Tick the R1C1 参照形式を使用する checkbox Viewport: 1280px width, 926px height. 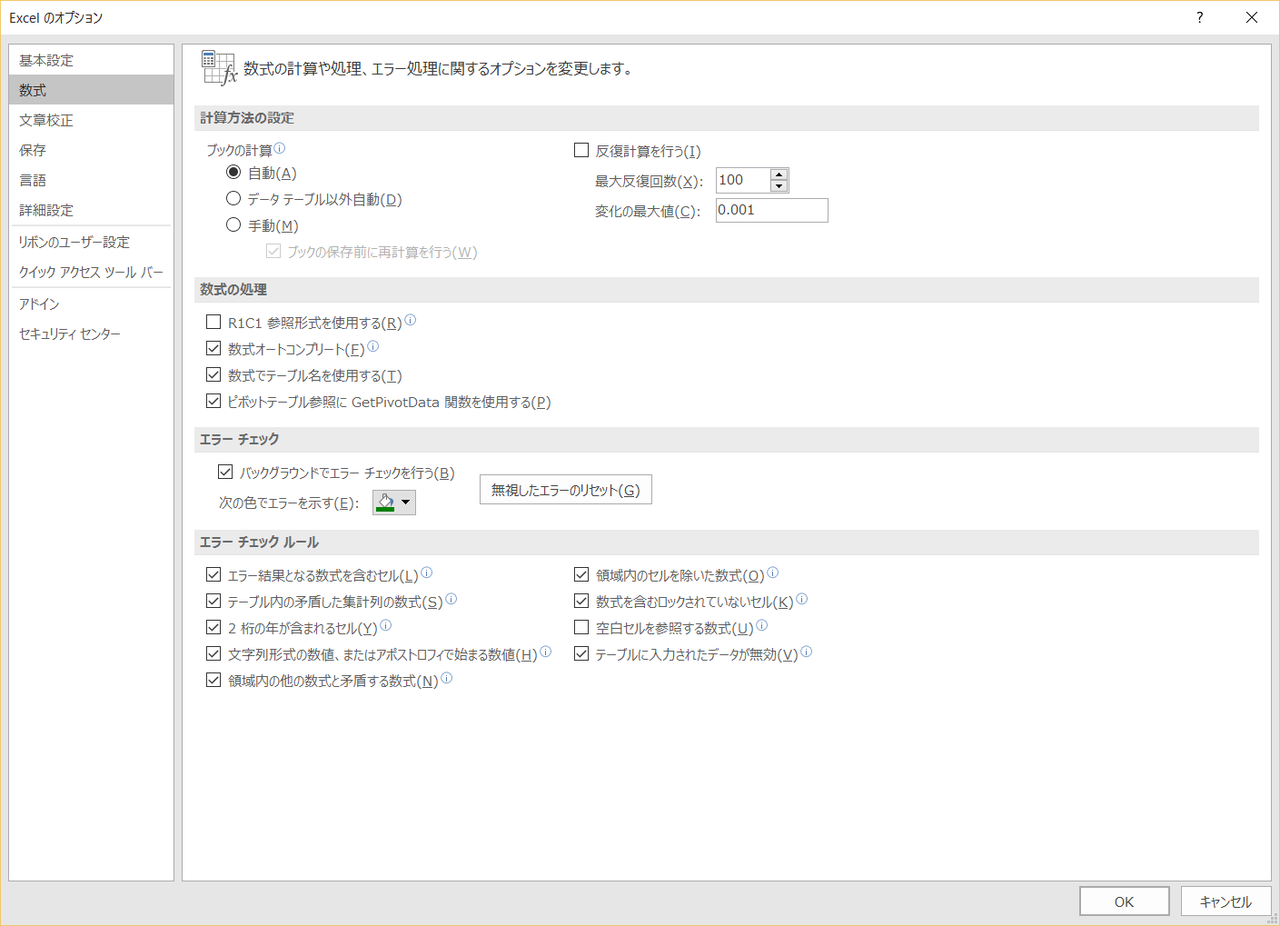(x=212, y=323)
